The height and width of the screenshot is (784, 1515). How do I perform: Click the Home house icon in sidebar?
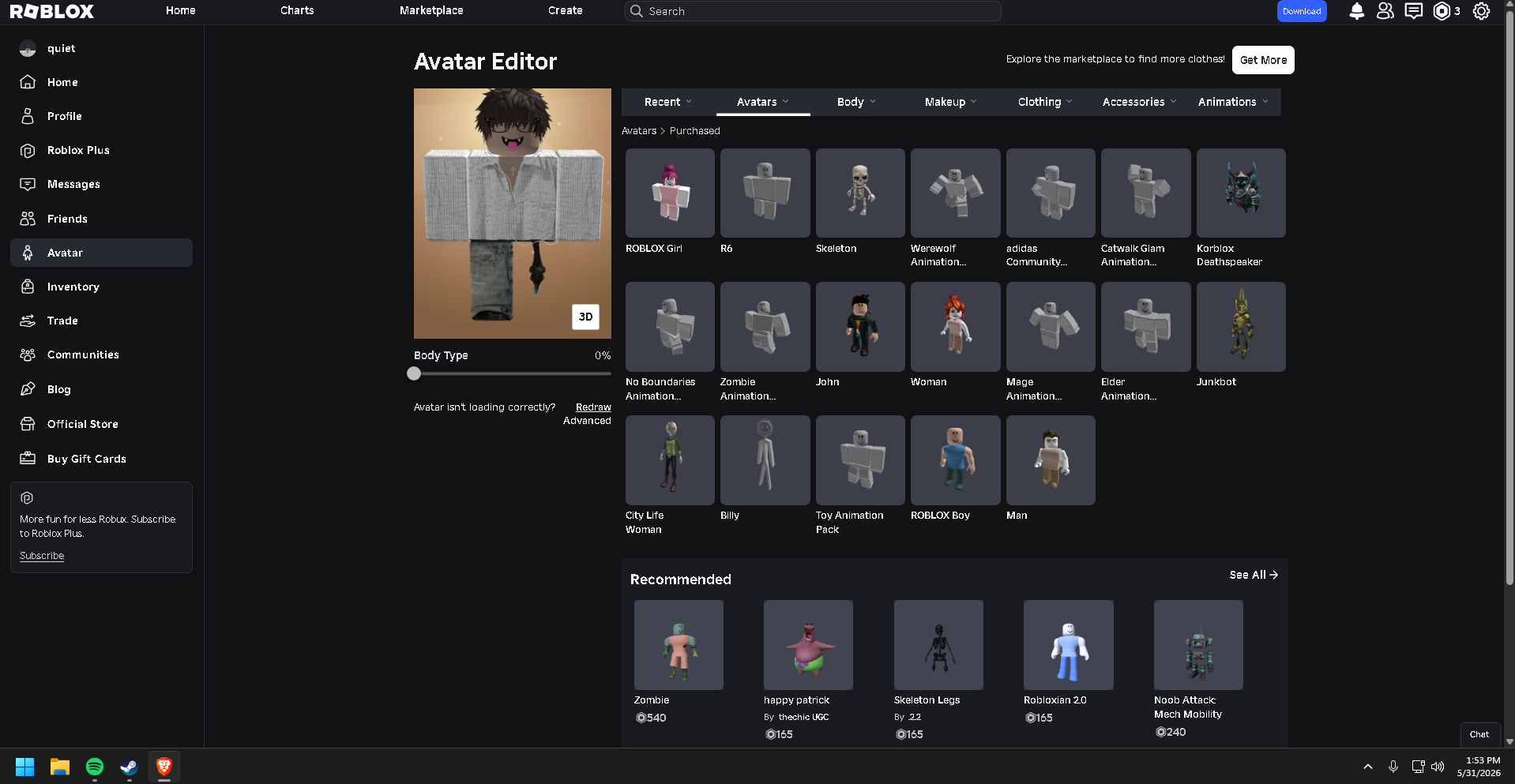[x=28, y=82]
